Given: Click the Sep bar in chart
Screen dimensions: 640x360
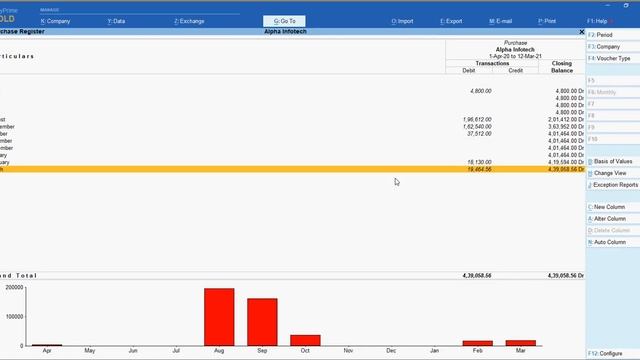Looking at the screenshot, I should point(262,322).
